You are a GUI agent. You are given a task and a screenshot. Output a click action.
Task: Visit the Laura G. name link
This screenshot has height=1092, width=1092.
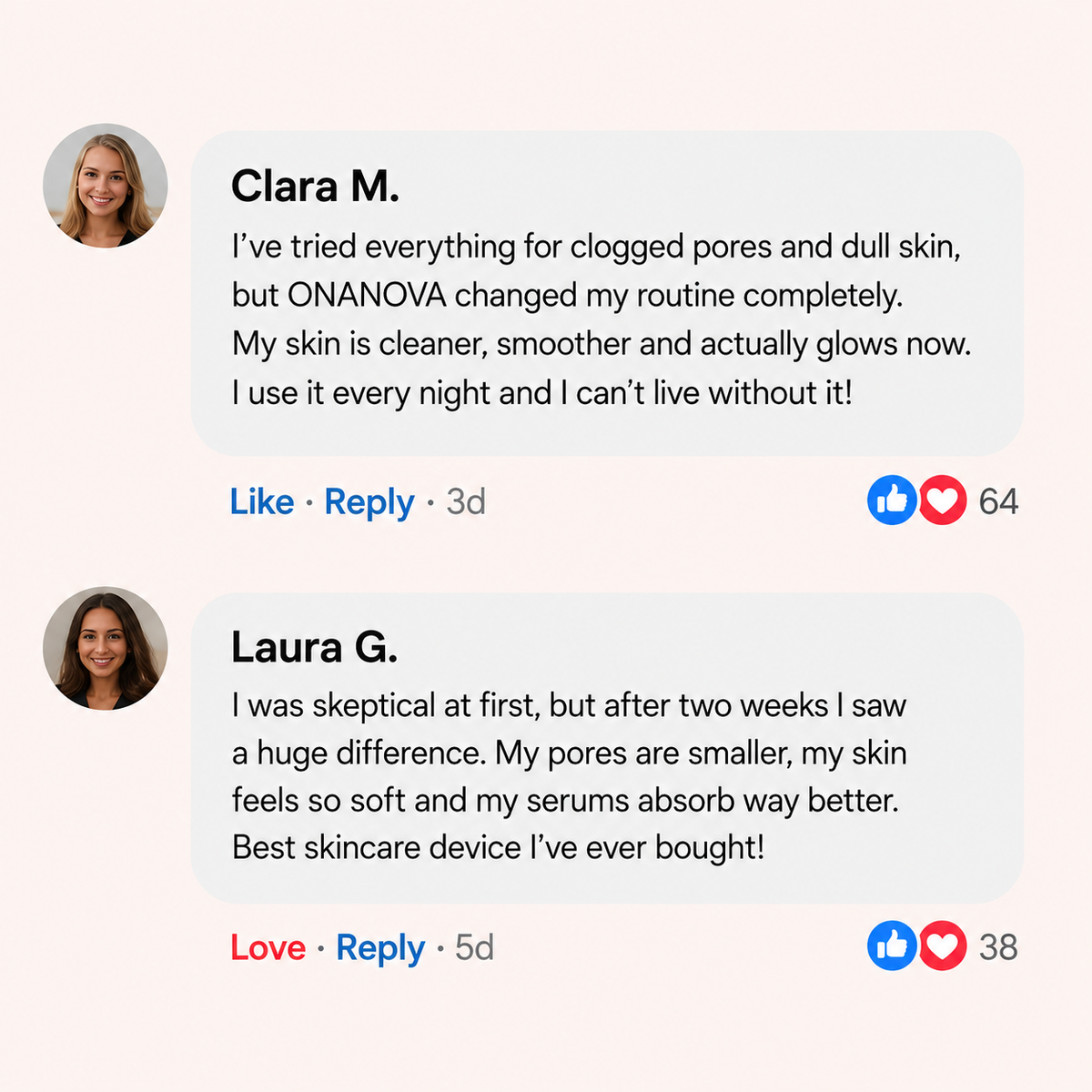point(314,647)
